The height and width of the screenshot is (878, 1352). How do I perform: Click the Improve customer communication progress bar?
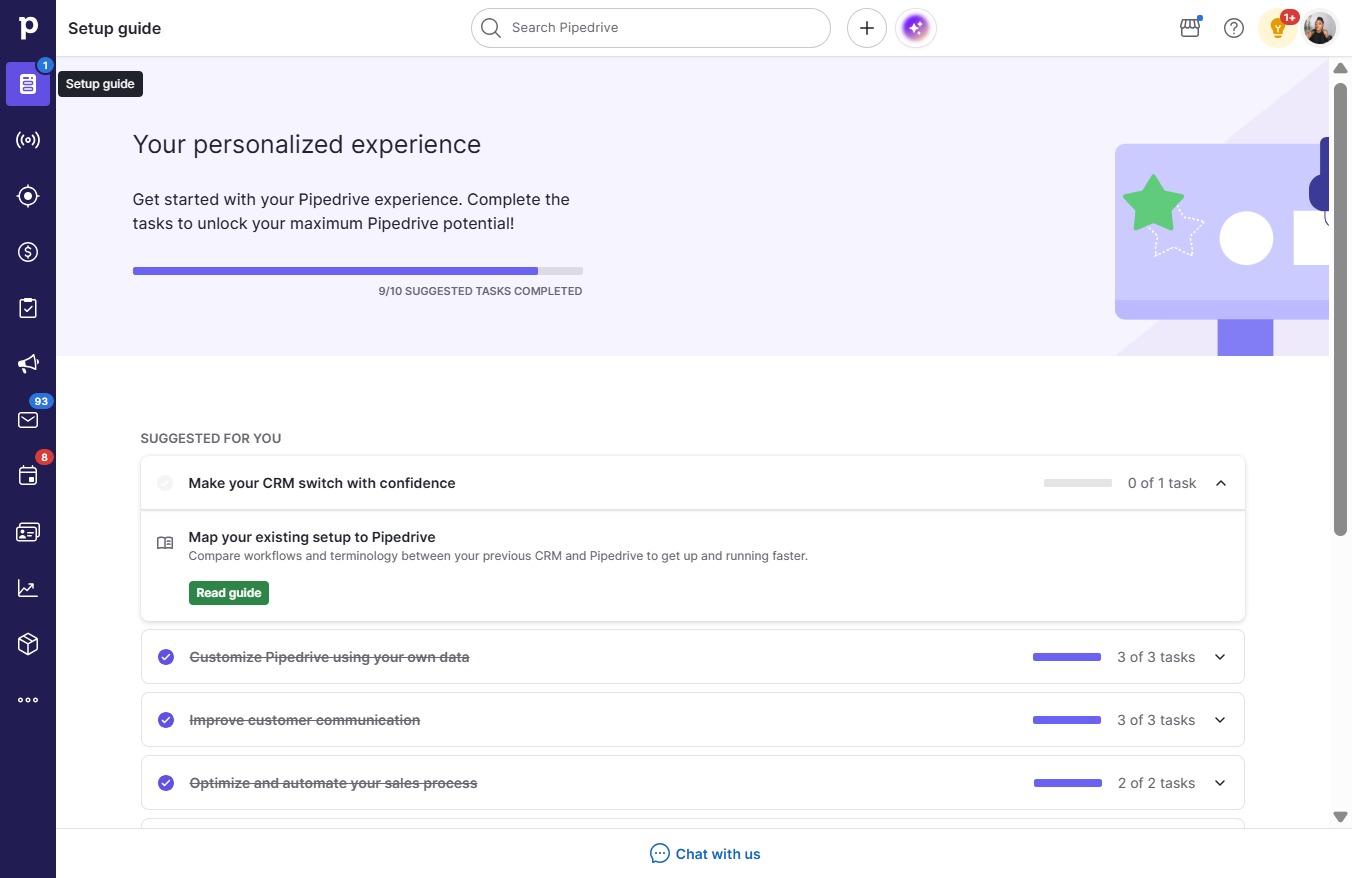[x=1067, y=720]
